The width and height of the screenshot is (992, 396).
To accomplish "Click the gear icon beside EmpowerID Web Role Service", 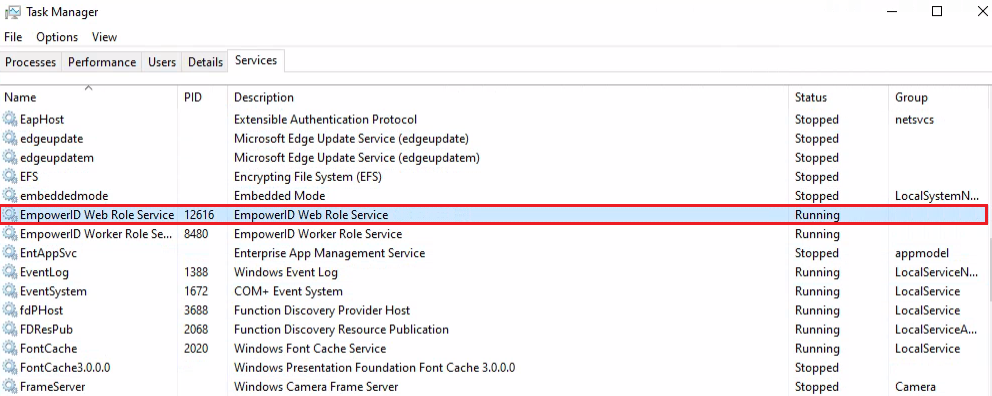I will [x=10, y=215].
